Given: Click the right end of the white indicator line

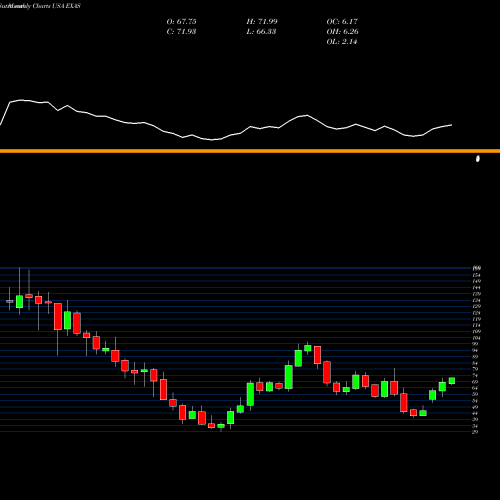Looking at the screenshot, I should click(452, 125).
